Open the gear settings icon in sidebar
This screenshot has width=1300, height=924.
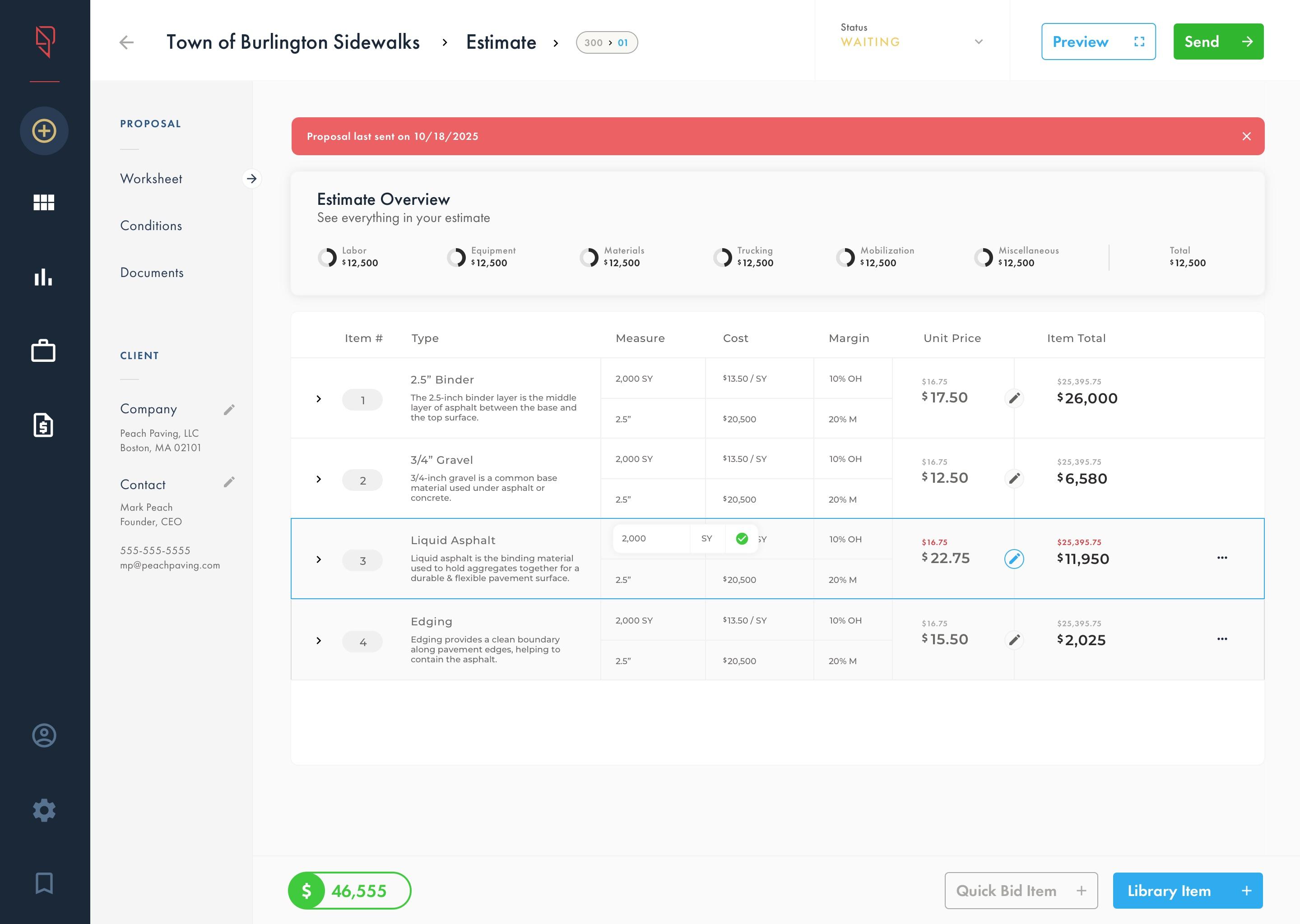[44, 810]
